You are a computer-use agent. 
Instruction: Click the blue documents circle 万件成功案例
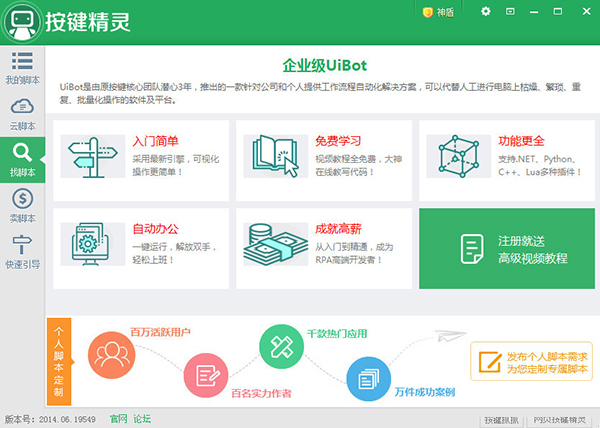(368, 379)
